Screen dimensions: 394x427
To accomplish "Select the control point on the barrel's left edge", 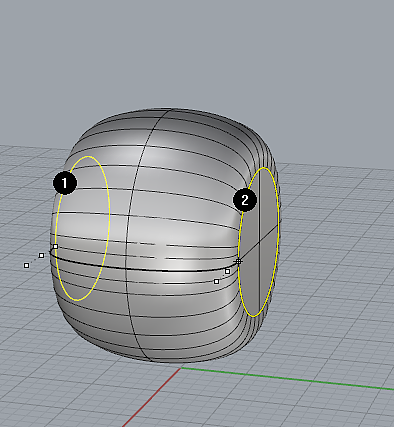I will click(55, 247).
